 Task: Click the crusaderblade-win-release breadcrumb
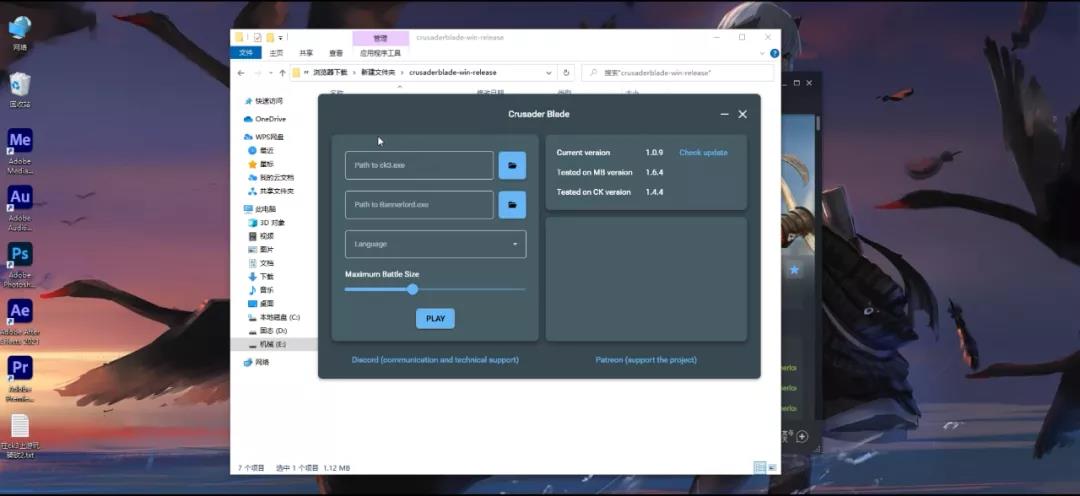click(x=453, y=72)
